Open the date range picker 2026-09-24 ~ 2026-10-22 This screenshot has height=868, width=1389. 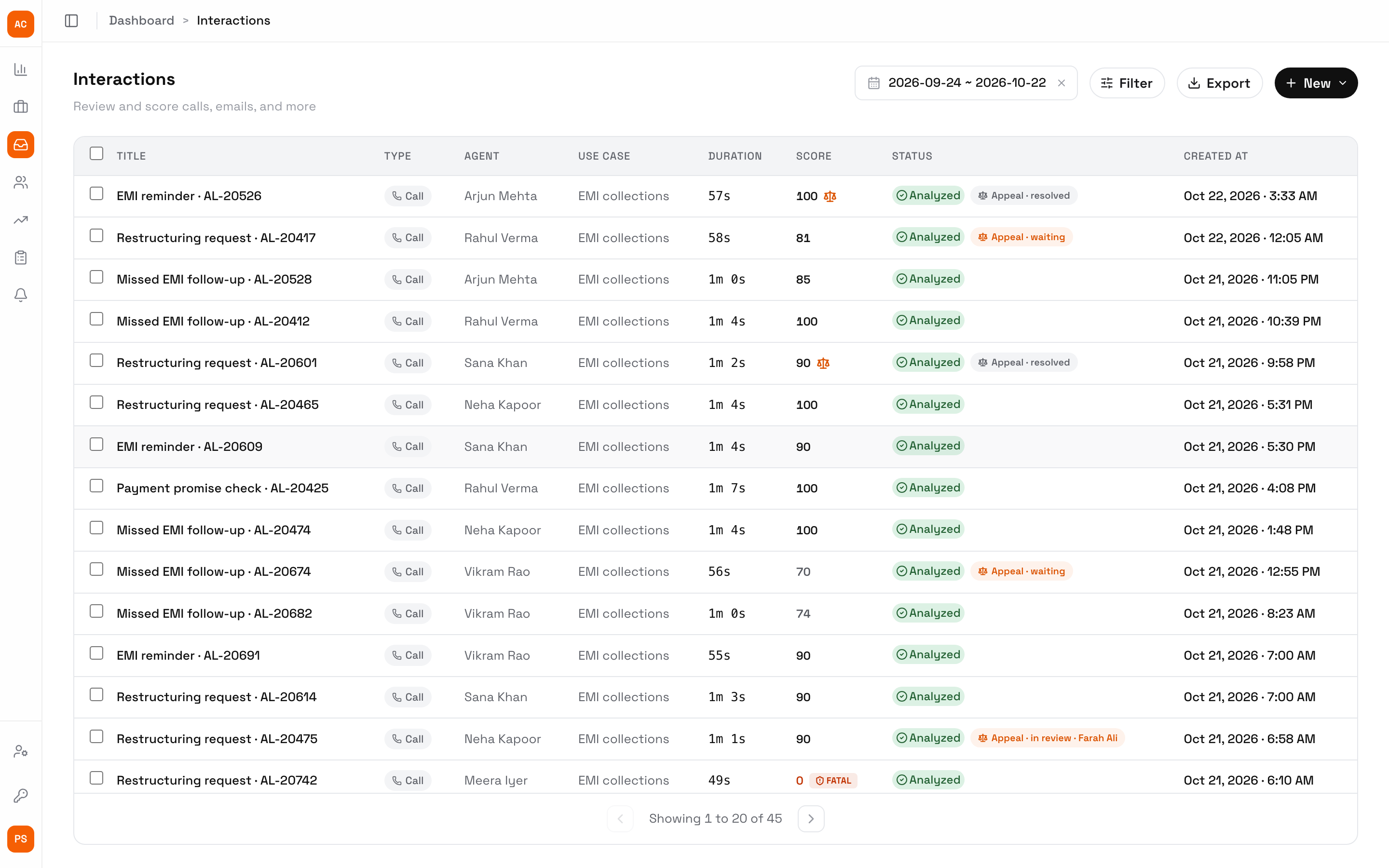966,83
